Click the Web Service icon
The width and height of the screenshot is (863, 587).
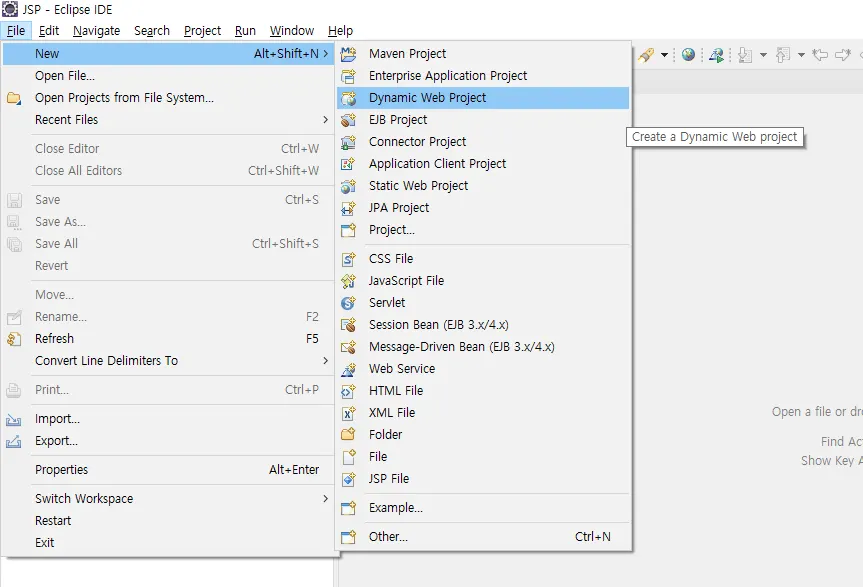[x=348, y=369]
